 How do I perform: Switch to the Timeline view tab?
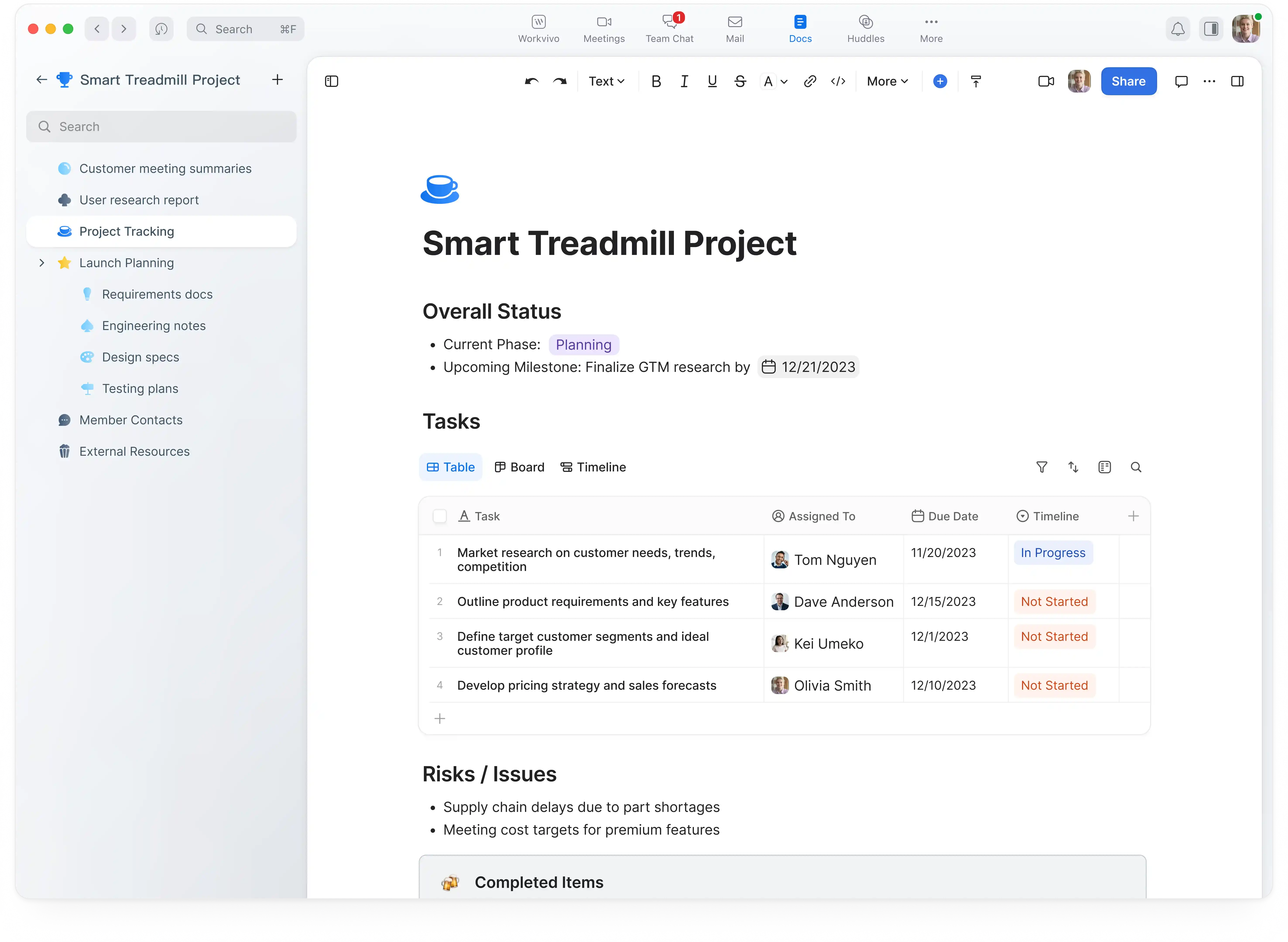593,467
